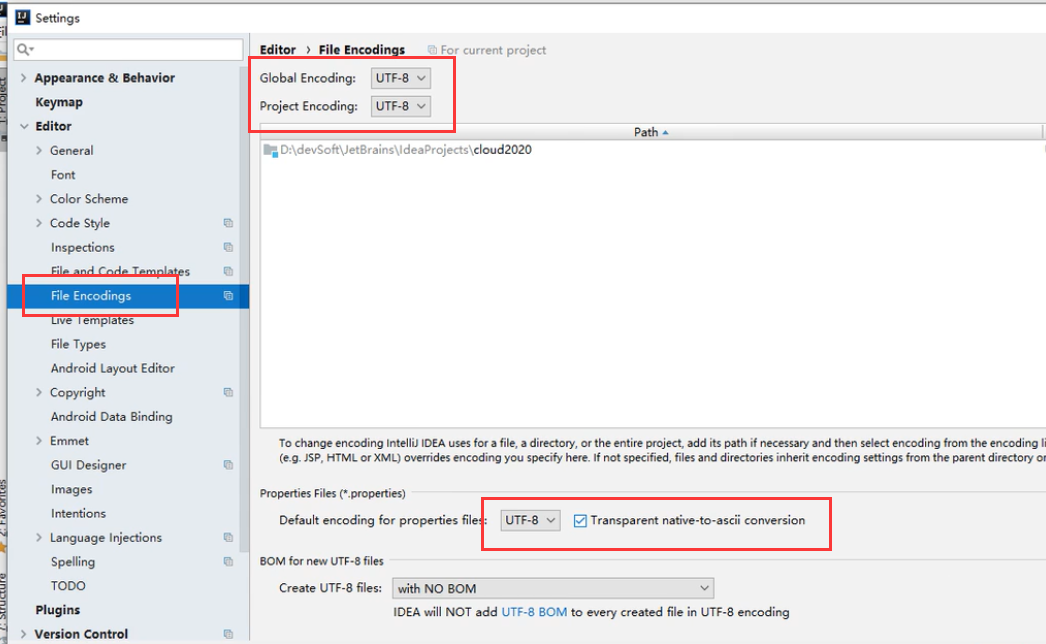Image resolution: width=1046 pixels, height=644 pixels.
Task: Expand the Code Style node
Action: [x=39, y=223]
